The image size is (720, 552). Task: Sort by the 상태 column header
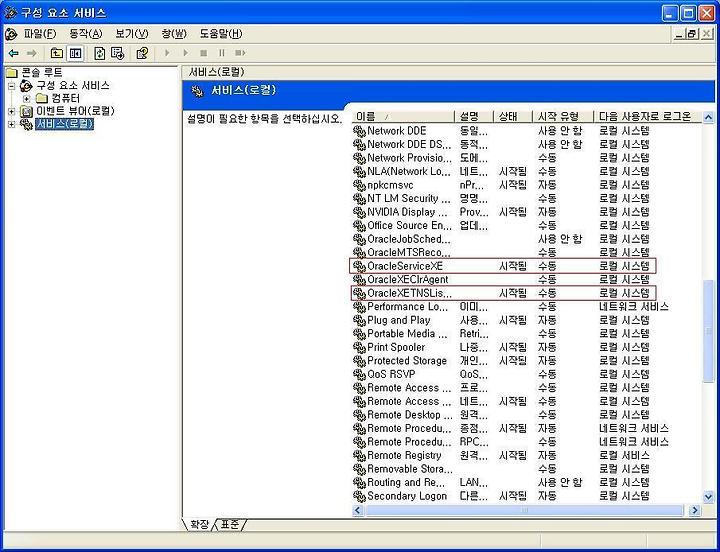coord(513,117)
